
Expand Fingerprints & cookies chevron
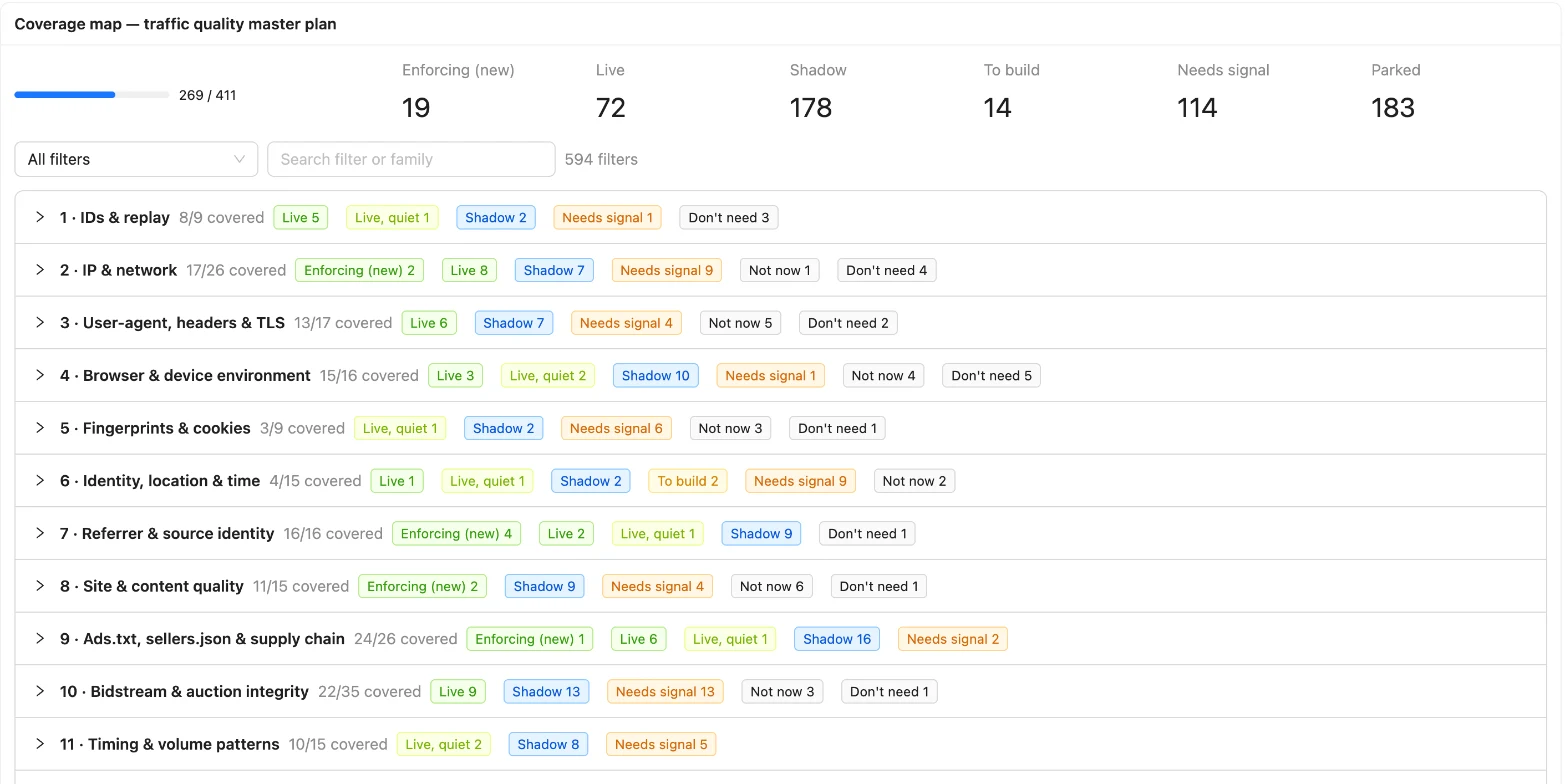[40, 428]
